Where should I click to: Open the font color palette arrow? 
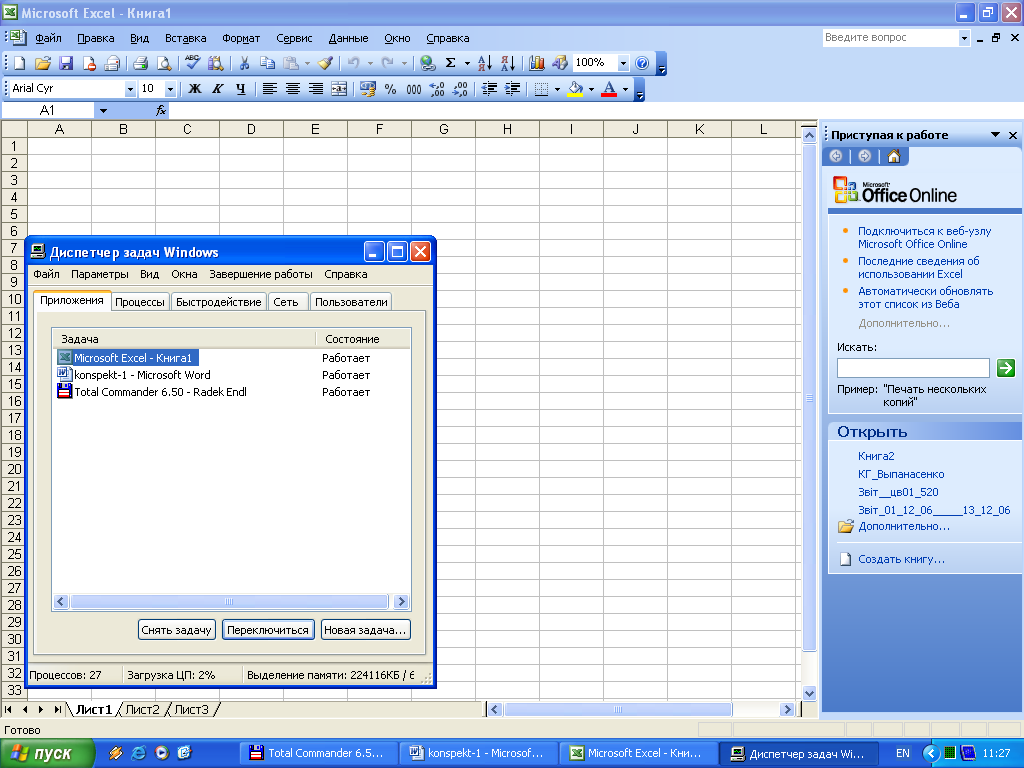coord(625,88)
